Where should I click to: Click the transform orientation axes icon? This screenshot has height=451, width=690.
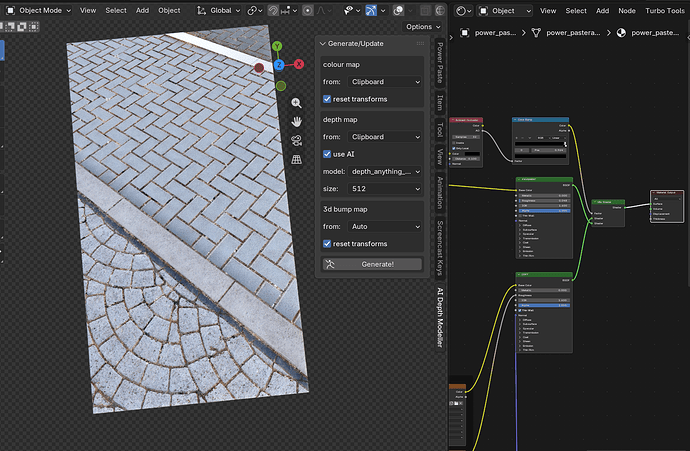click(x=201, y=10)
